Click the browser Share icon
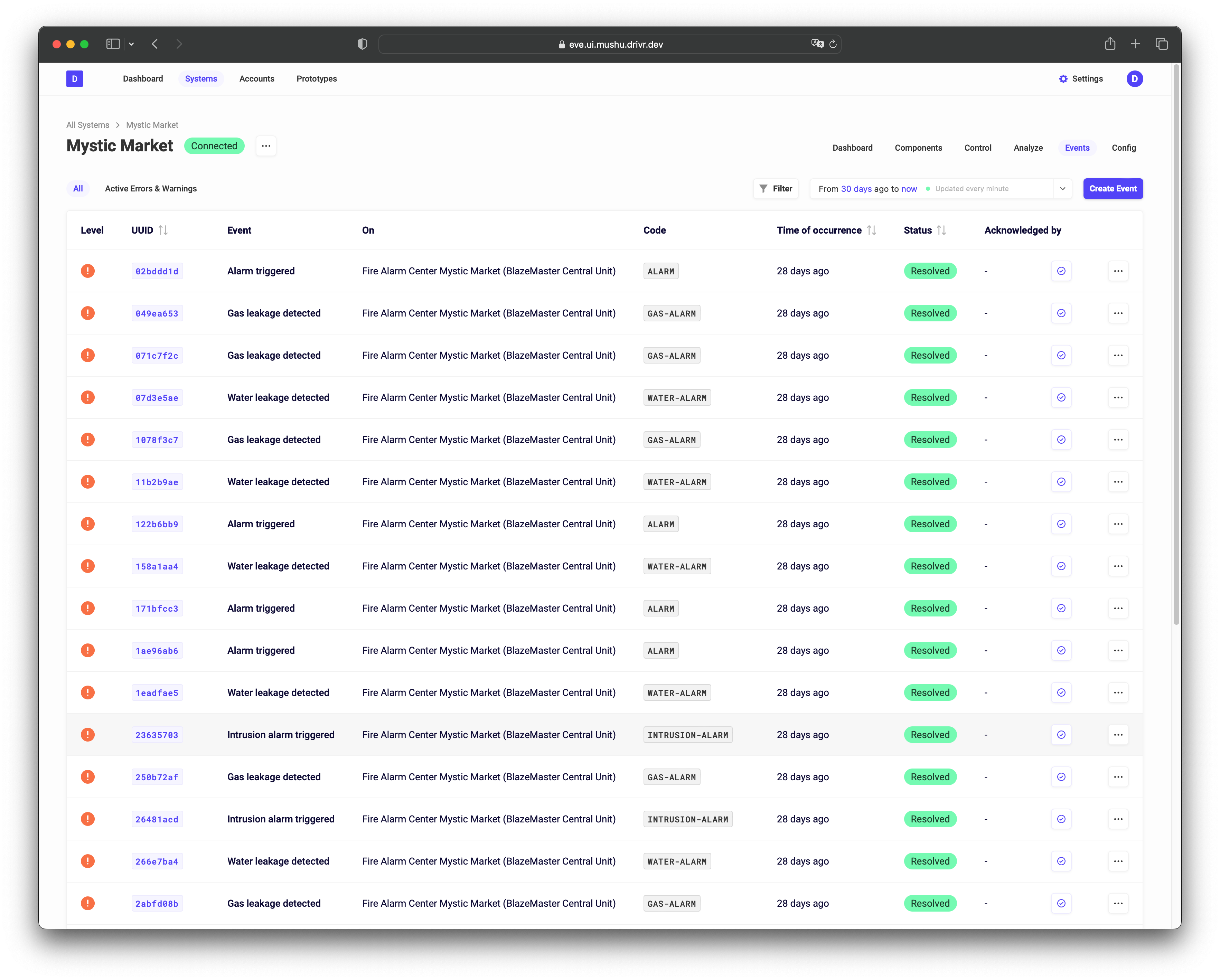The height and width of the screenshot is (980, 1220). pos(1110,44)
